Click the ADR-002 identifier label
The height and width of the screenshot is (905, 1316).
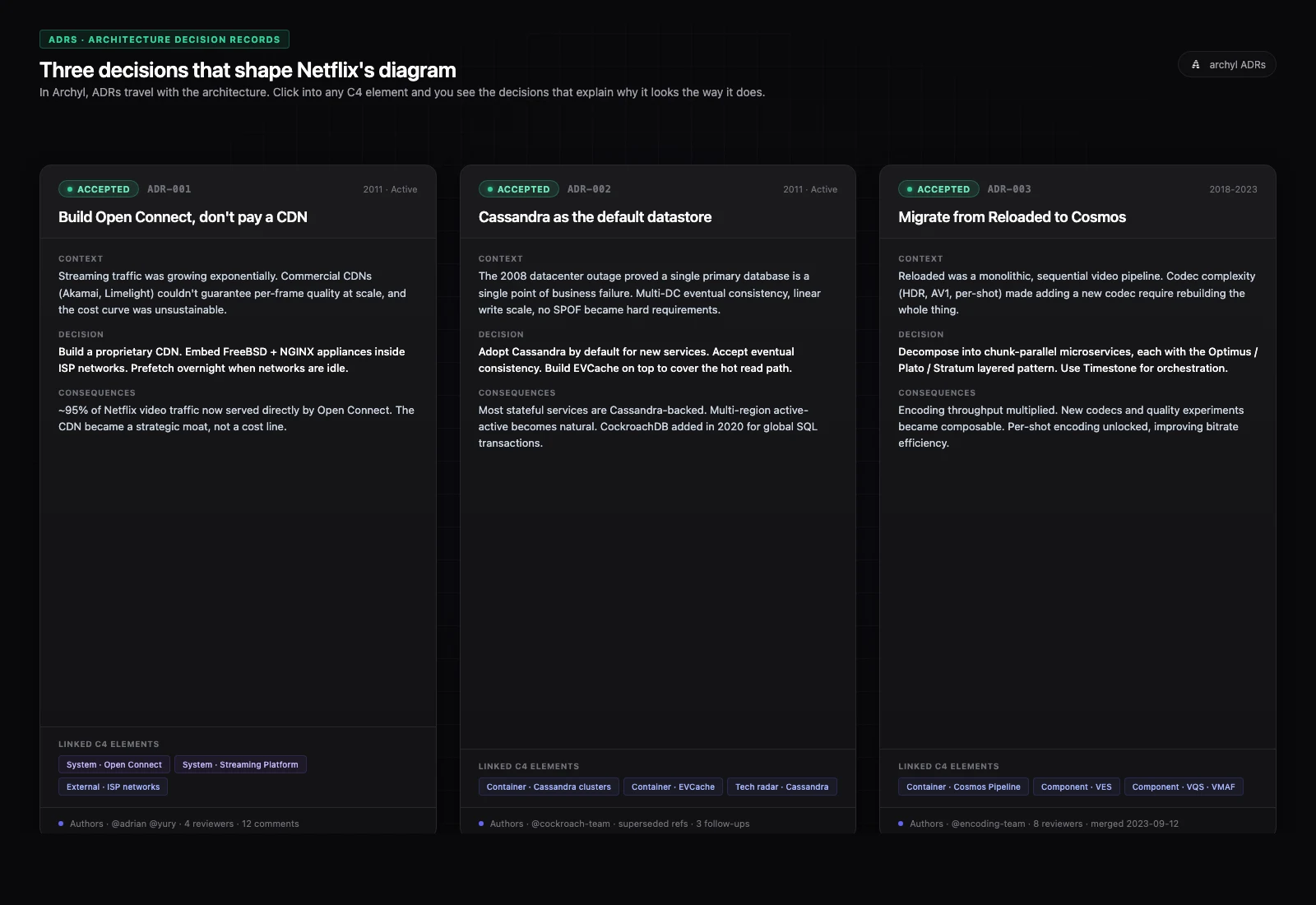pyautogui.click(x=589, y=189)
